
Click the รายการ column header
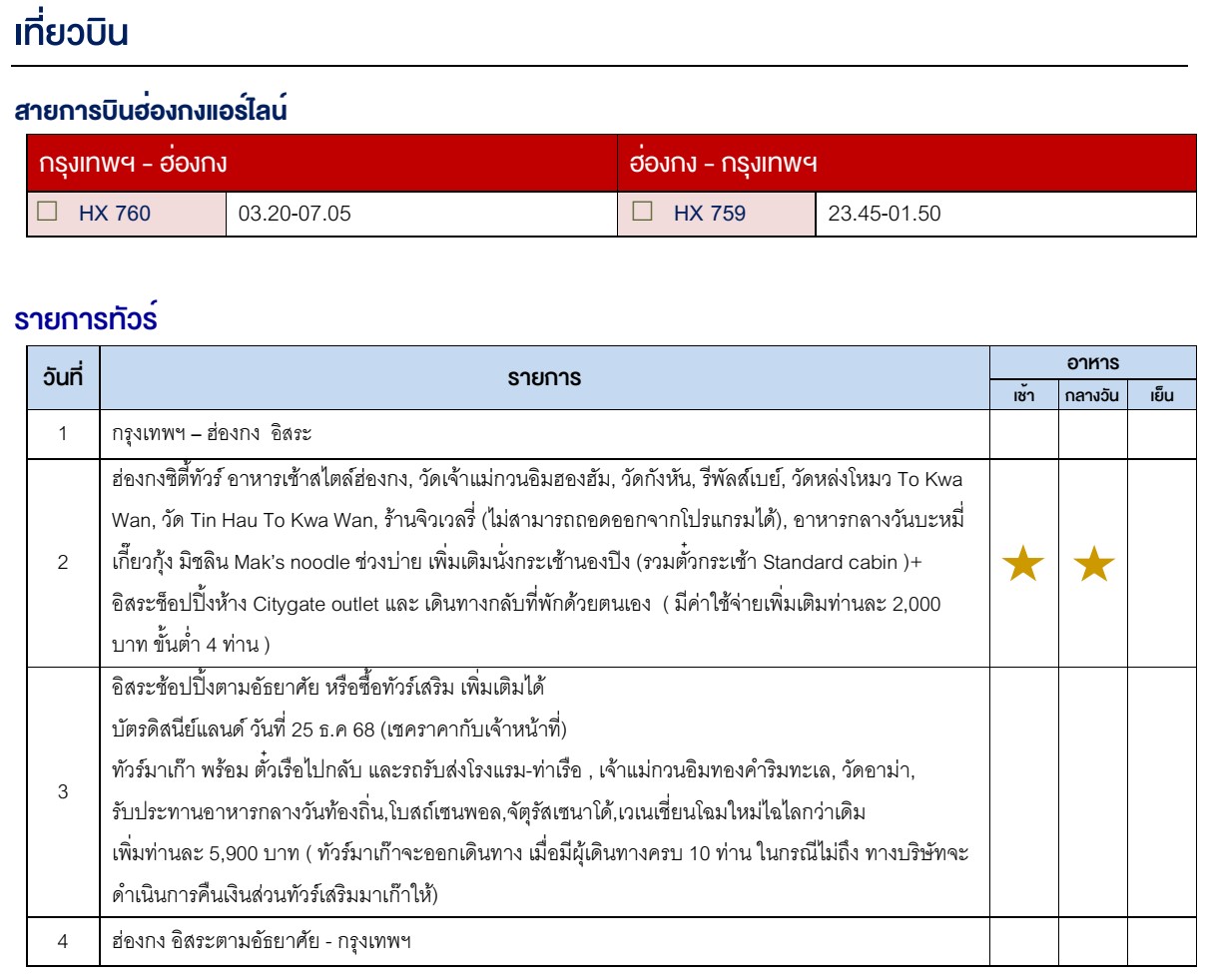click(544, 378)
